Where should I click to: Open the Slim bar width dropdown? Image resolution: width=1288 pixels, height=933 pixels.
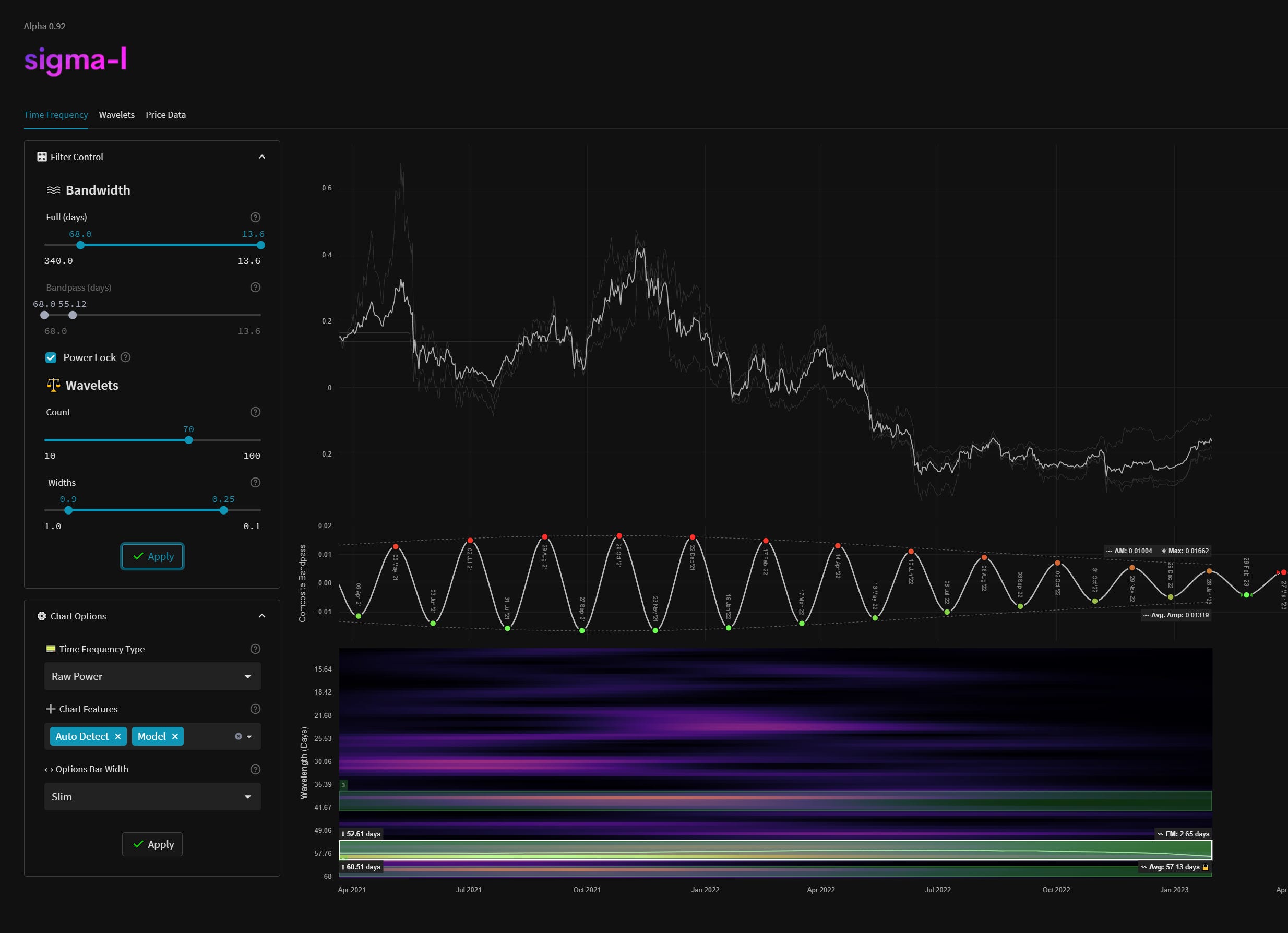click(x=152, y=797)
